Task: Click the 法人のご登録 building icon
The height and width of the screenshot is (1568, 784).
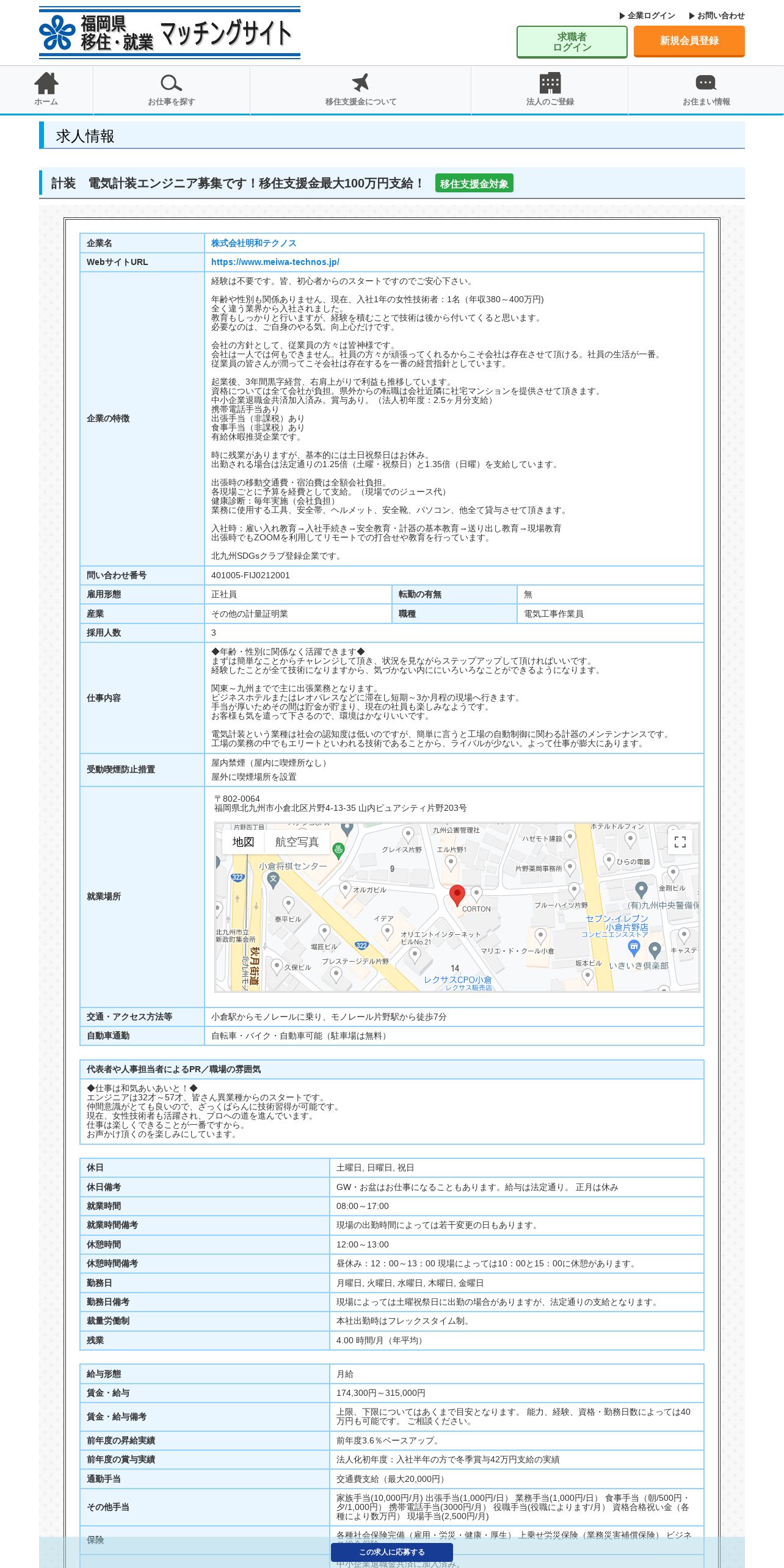Action: 550,83
